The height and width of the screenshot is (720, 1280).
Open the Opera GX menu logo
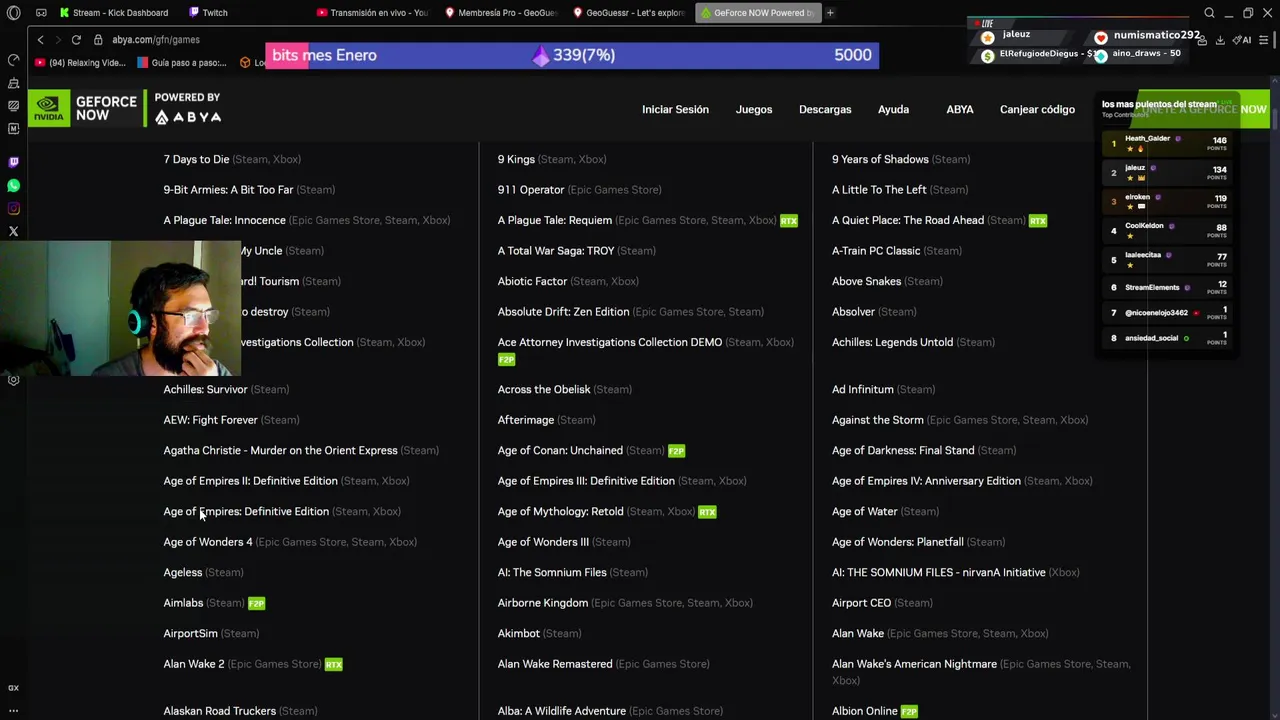13,13
